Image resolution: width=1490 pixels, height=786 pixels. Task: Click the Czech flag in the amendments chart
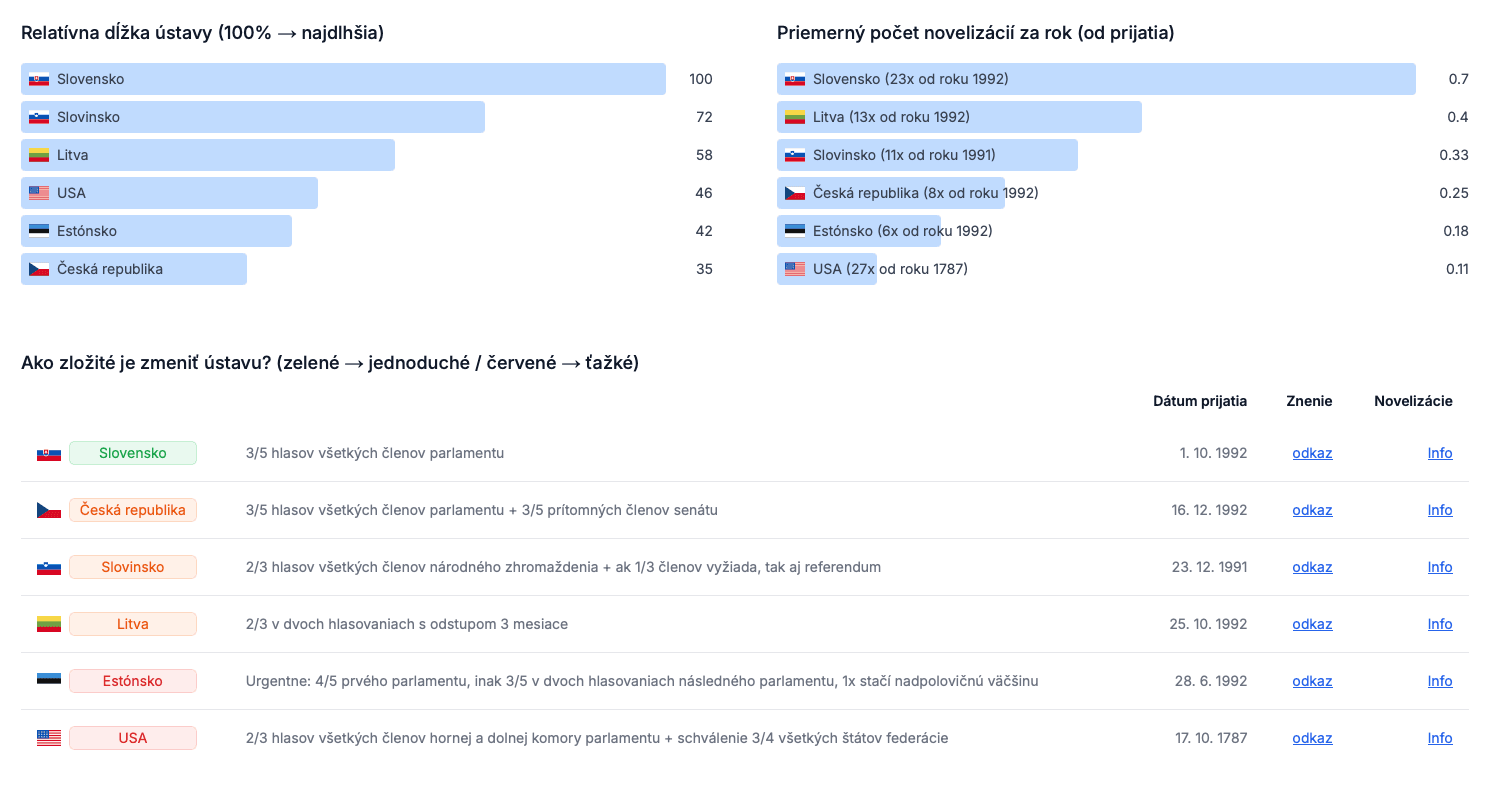tap(795, 193)
